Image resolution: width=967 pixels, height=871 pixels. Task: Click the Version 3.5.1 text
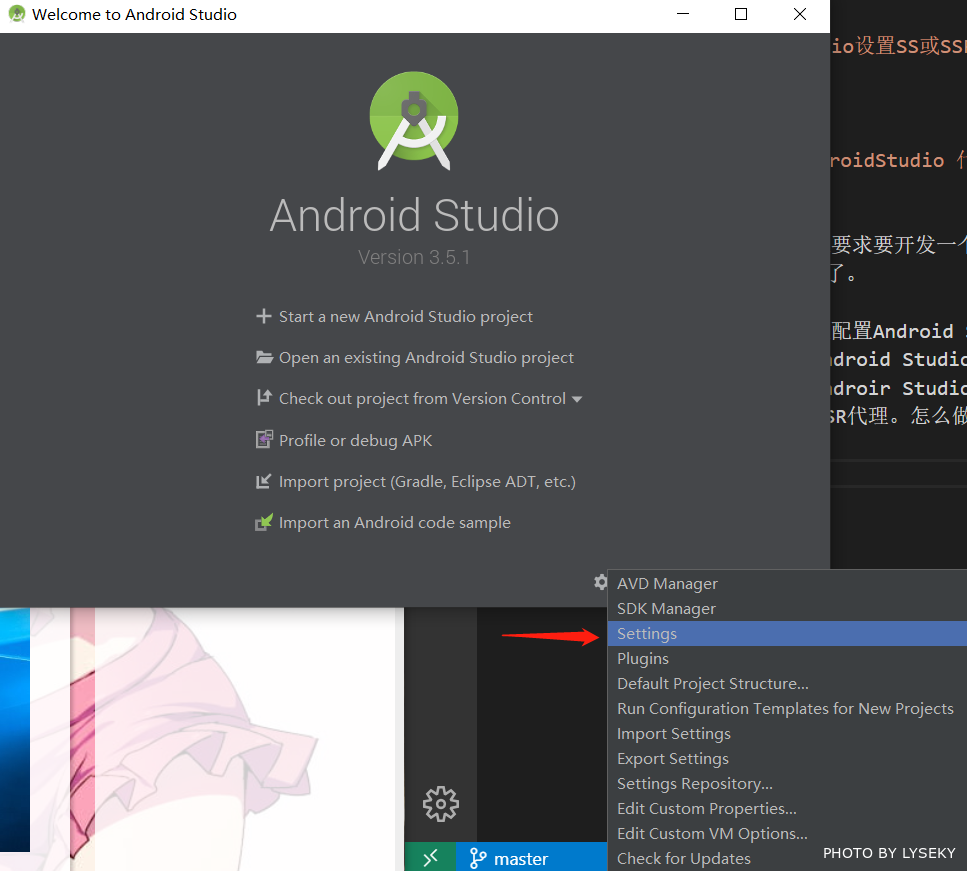point(414,257)
